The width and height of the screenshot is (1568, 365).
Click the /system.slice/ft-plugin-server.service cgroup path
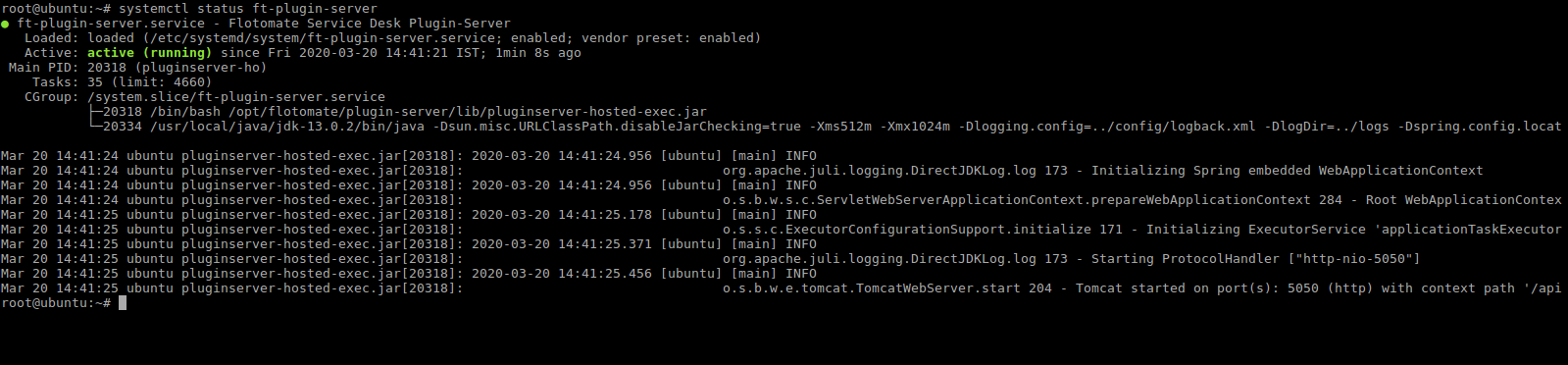[x=236, y=97]
